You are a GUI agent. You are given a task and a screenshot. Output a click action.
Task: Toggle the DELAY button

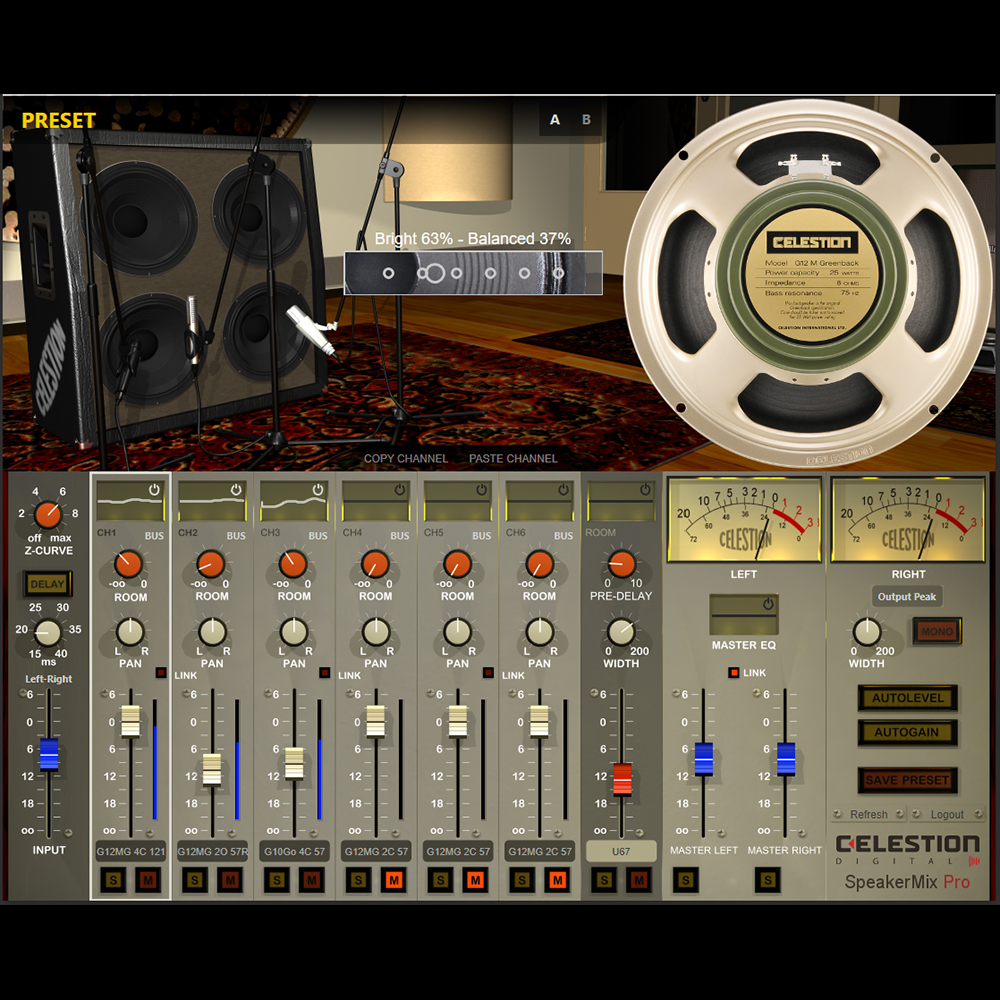(x=47, y=584)
